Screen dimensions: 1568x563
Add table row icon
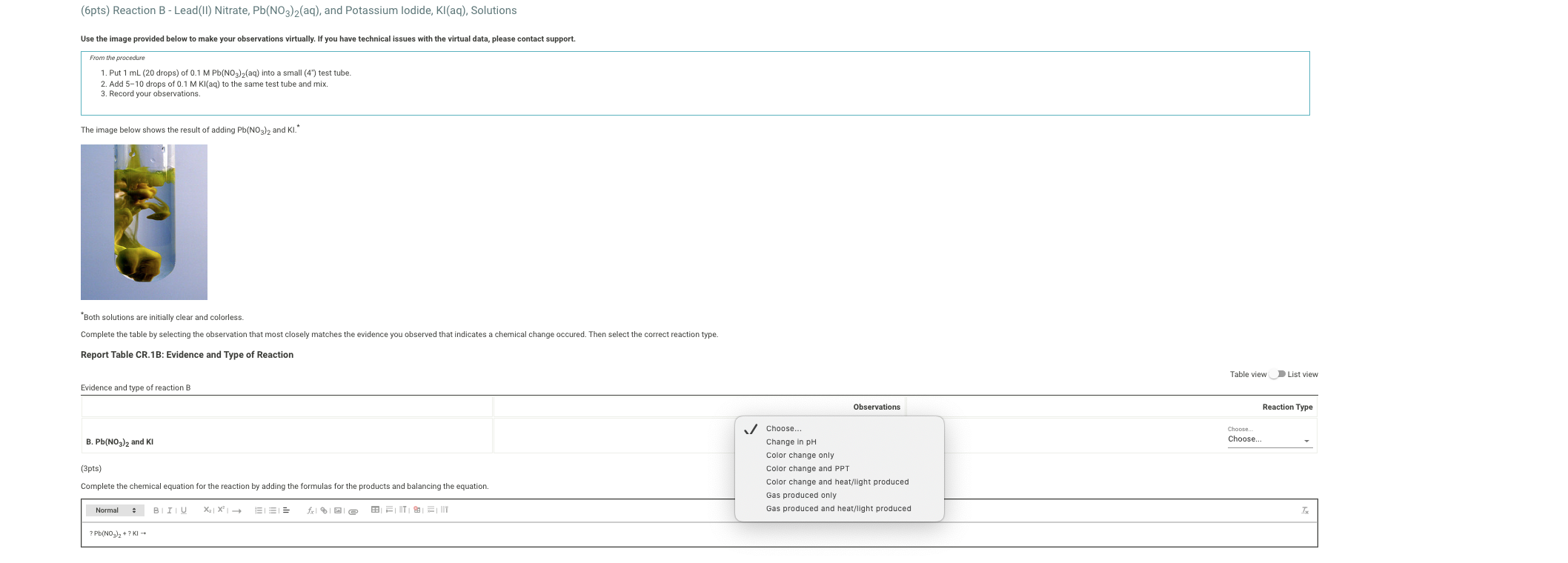(x=390, y=510)
